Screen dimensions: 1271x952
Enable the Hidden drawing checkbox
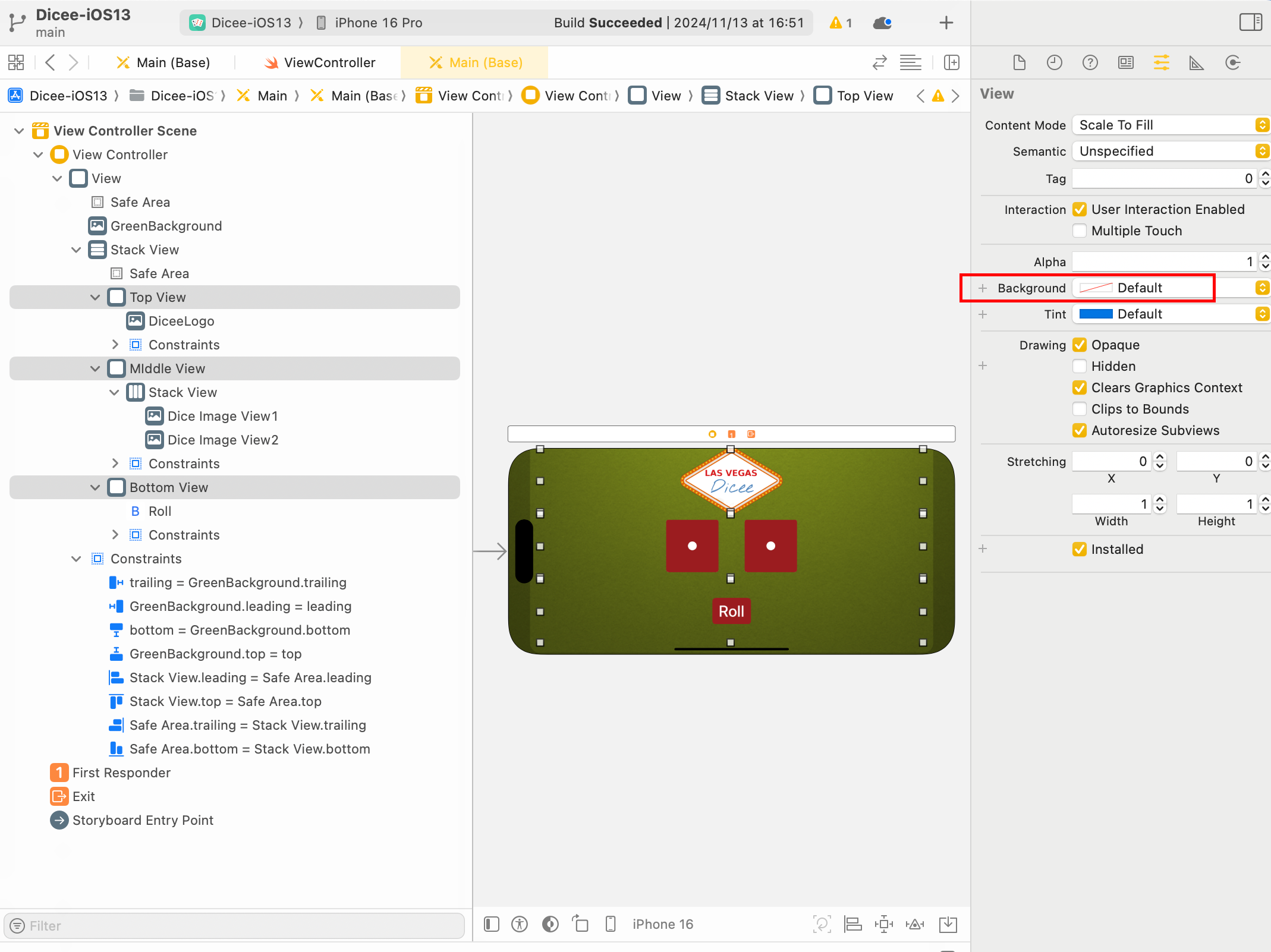(1079, 366)
